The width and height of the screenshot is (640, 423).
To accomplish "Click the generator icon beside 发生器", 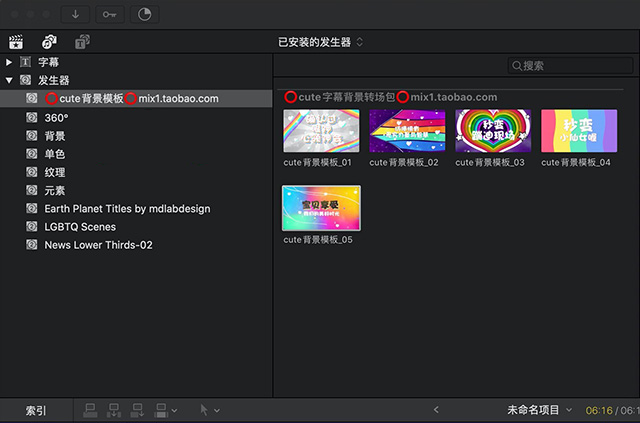I will tap(25, 80).
